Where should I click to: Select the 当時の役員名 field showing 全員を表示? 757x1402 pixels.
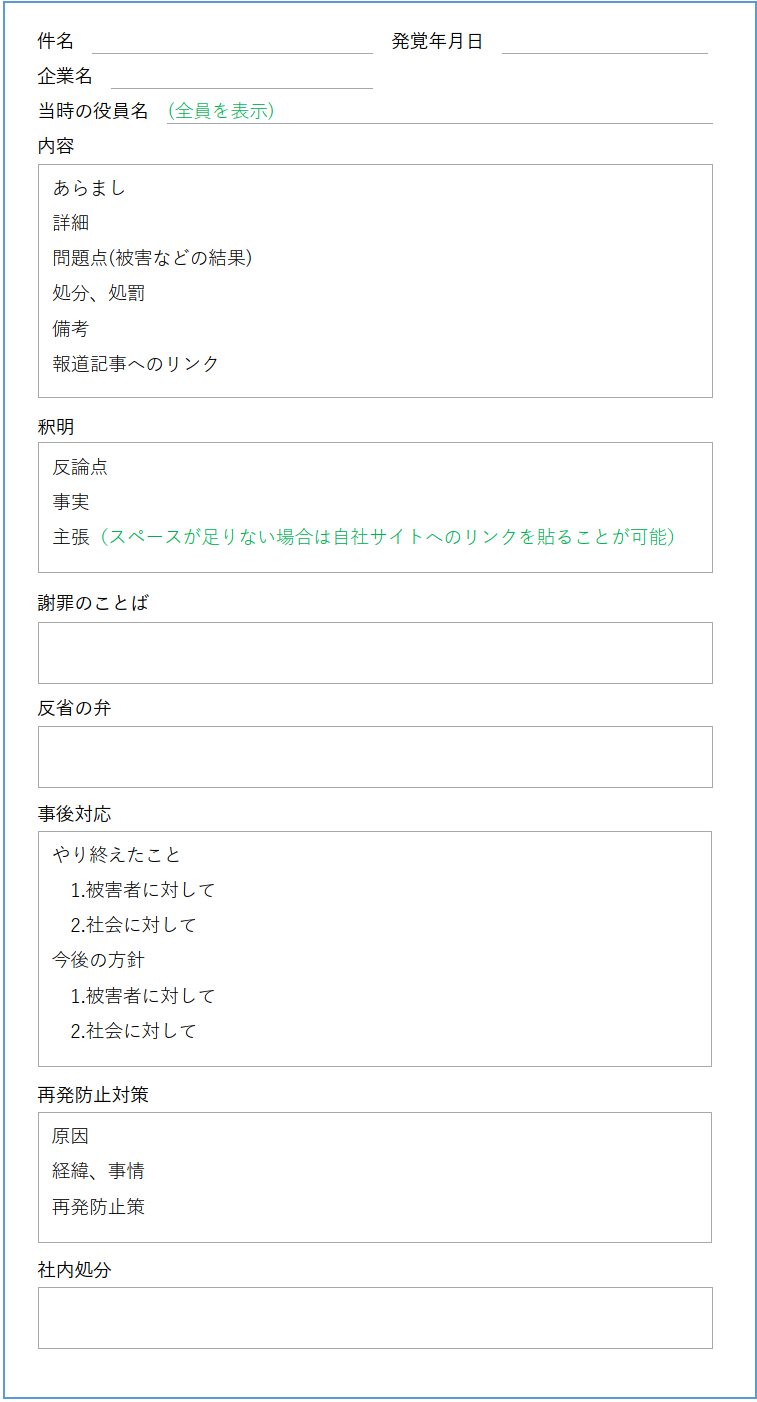pyautogui.click(x=439, y=111)
